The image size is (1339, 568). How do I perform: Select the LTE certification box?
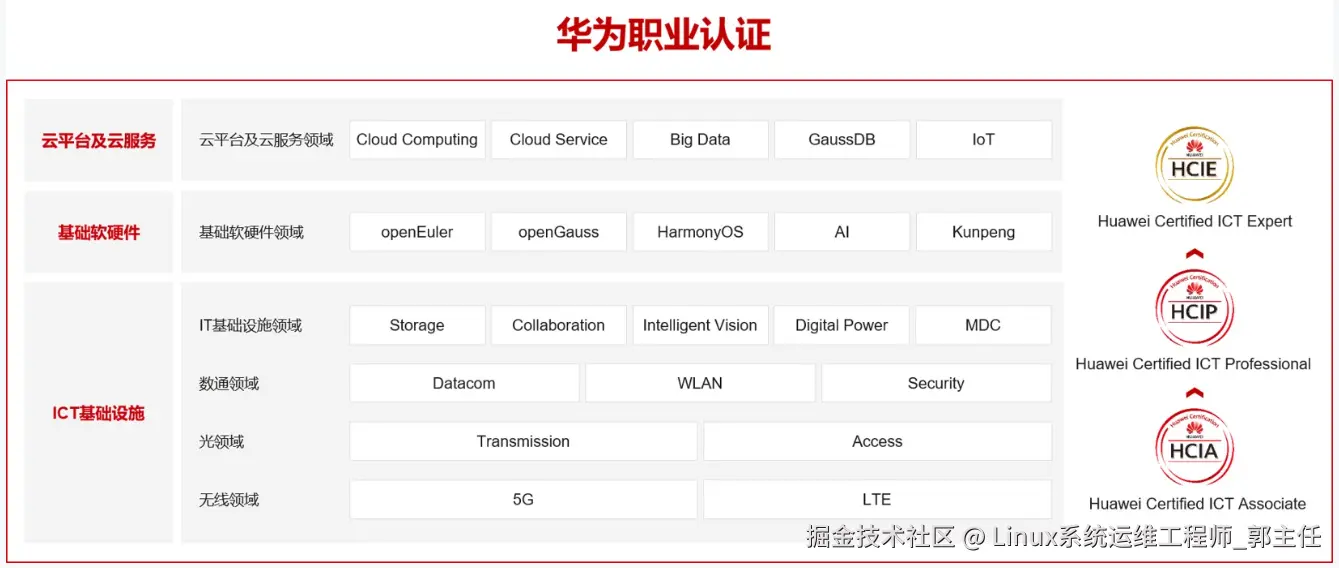pos(878,499)
